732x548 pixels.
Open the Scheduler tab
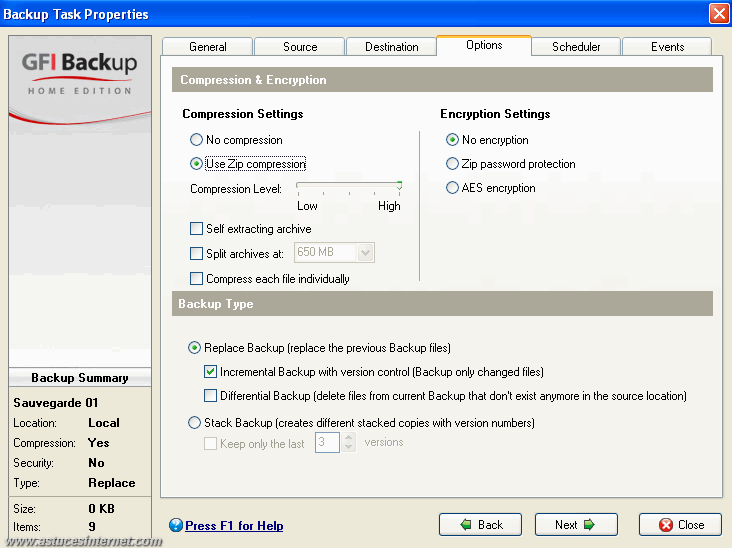(576, 47)
